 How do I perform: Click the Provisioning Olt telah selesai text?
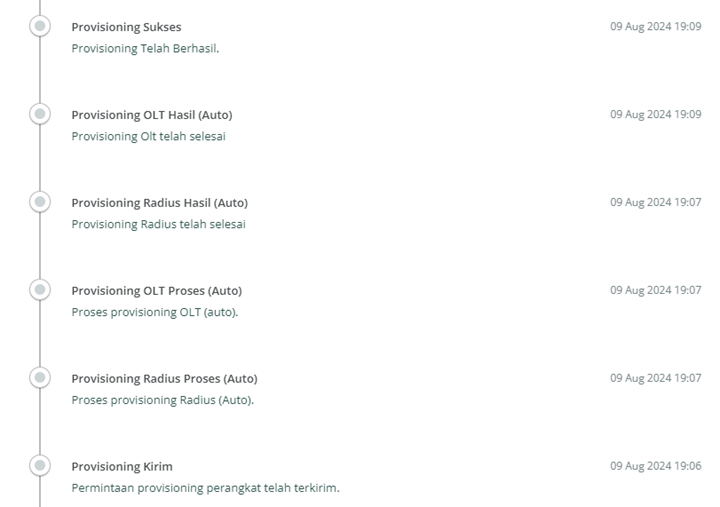click(x=148, y=136)
